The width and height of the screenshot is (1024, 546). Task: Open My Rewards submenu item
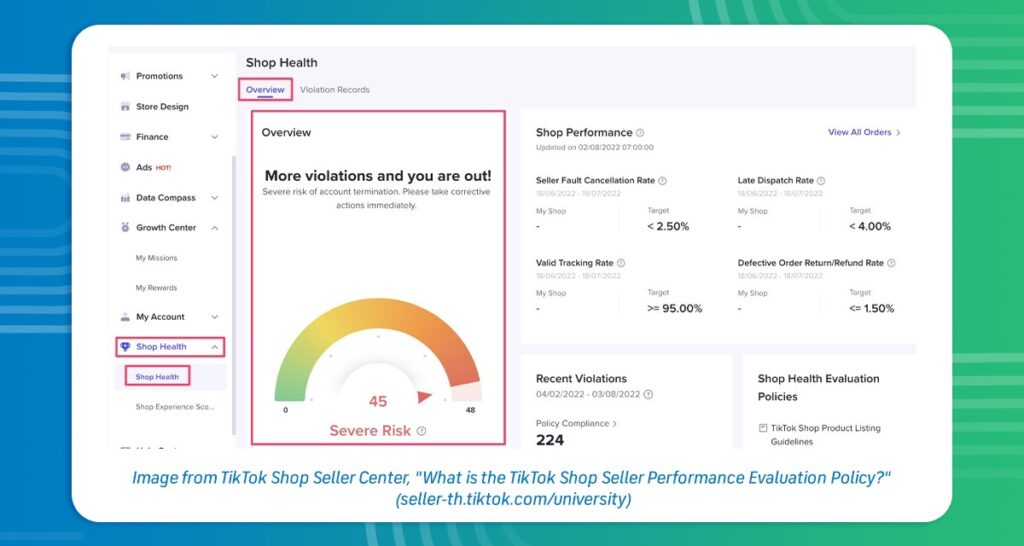click(x=156, y=288)
